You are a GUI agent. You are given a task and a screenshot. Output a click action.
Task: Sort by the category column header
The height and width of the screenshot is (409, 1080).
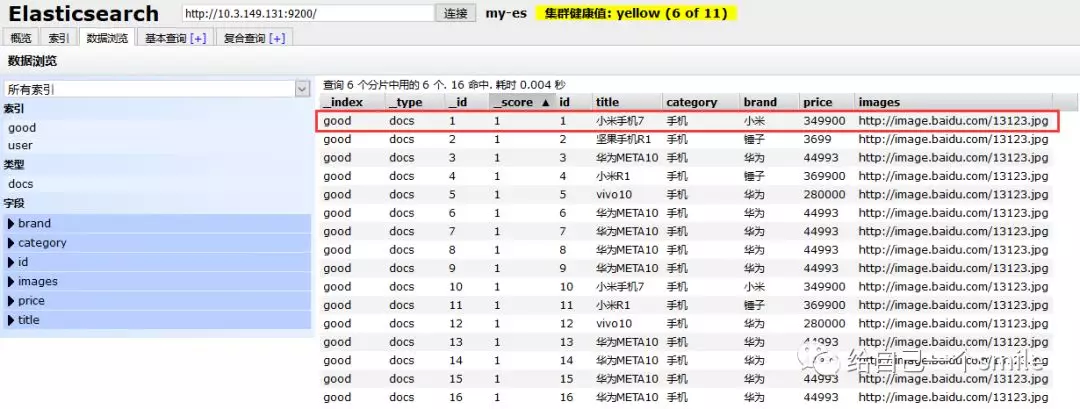click(701, 102)
